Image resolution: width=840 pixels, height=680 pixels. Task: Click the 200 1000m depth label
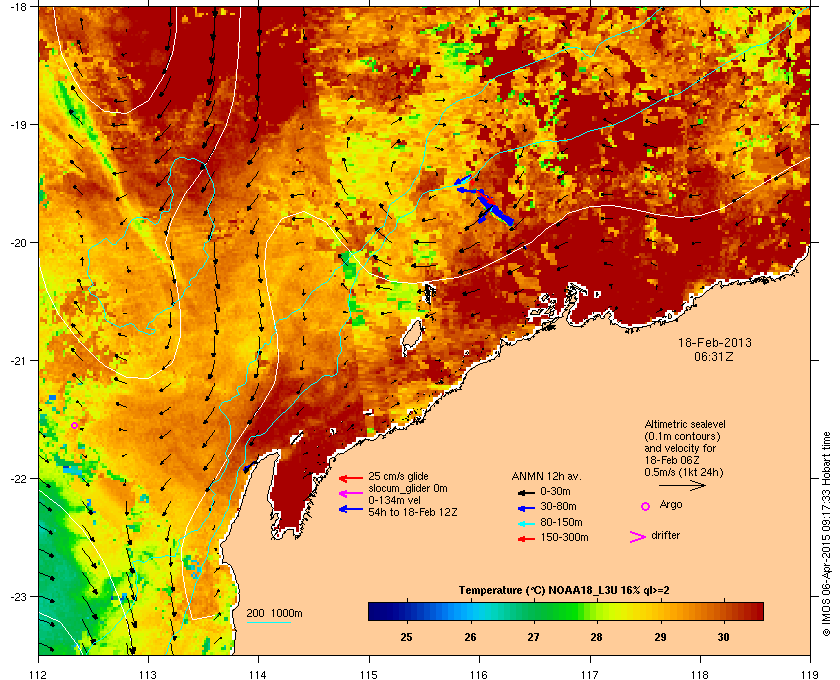[274, 614]
